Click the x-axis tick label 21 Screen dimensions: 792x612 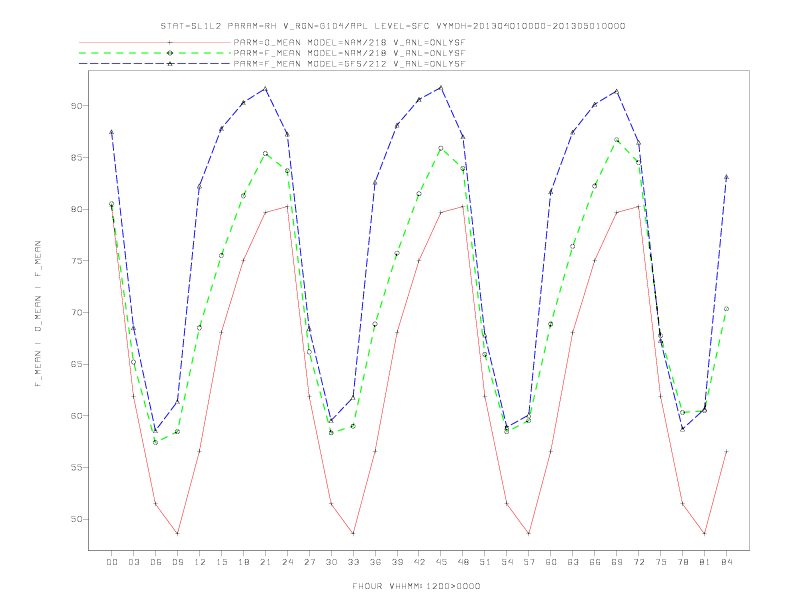pos(265,562)
